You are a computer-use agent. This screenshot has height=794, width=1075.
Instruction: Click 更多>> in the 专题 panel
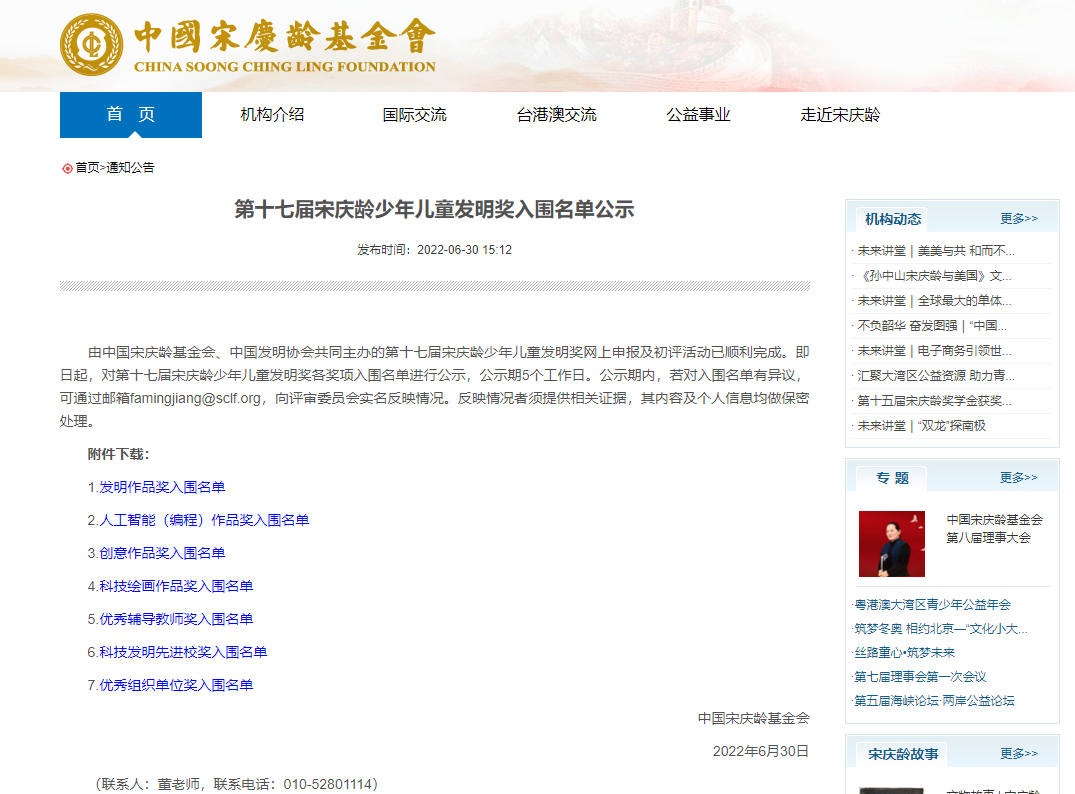pyautogui.click(x=1019, y=477)
